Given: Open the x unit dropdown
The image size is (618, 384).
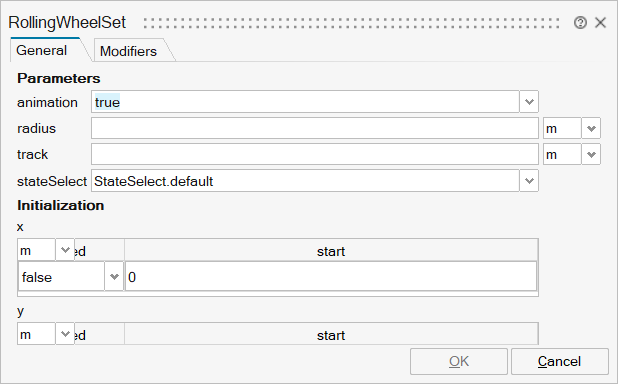Looking at the screenshot, I should coord(65,250).
